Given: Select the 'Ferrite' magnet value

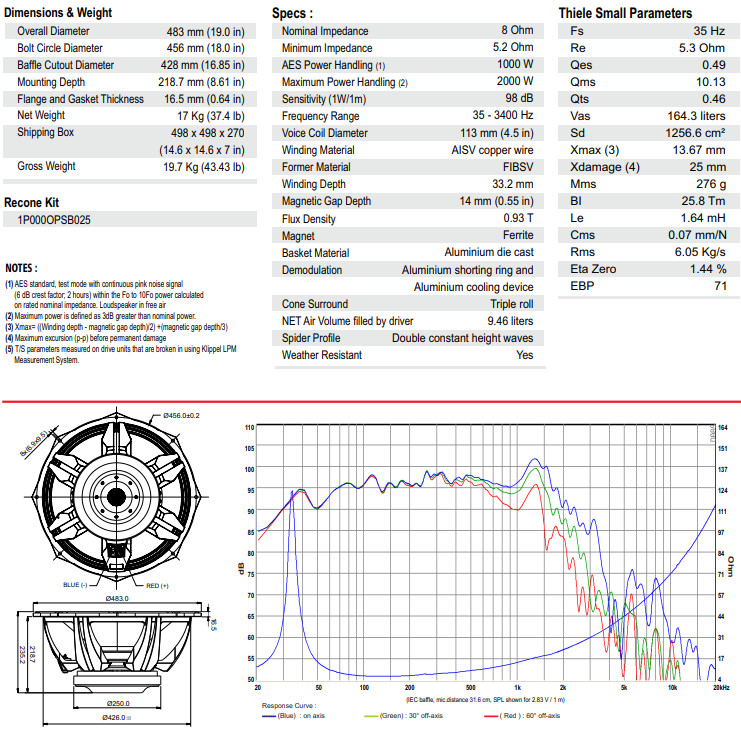Looking at the screenshot, I should click(518, 235).
